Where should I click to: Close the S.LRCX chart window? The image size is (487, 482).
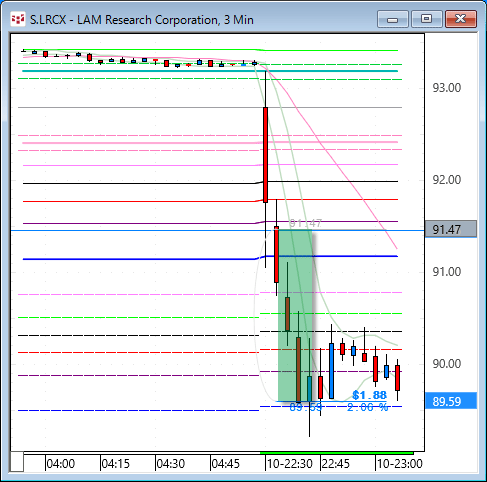461,19
